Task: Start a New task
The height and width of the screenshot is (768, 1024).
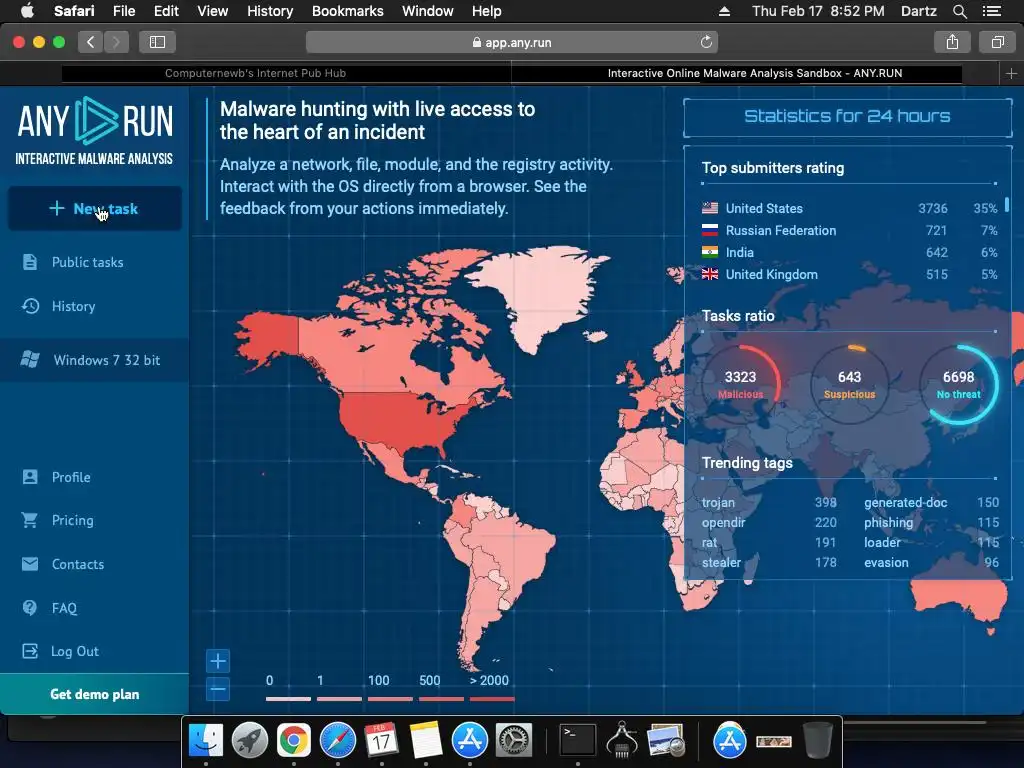Action: pos(95,208)
